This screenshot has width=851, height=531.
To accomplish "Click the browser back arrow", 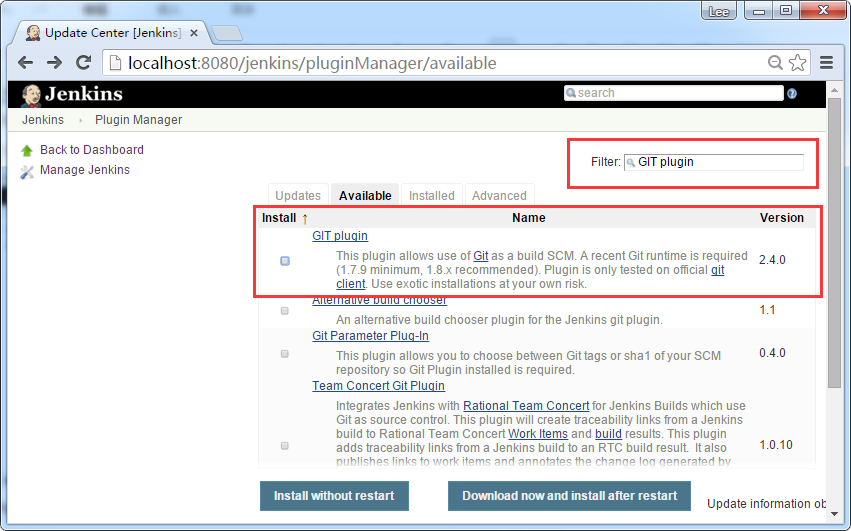I will 26,63.
